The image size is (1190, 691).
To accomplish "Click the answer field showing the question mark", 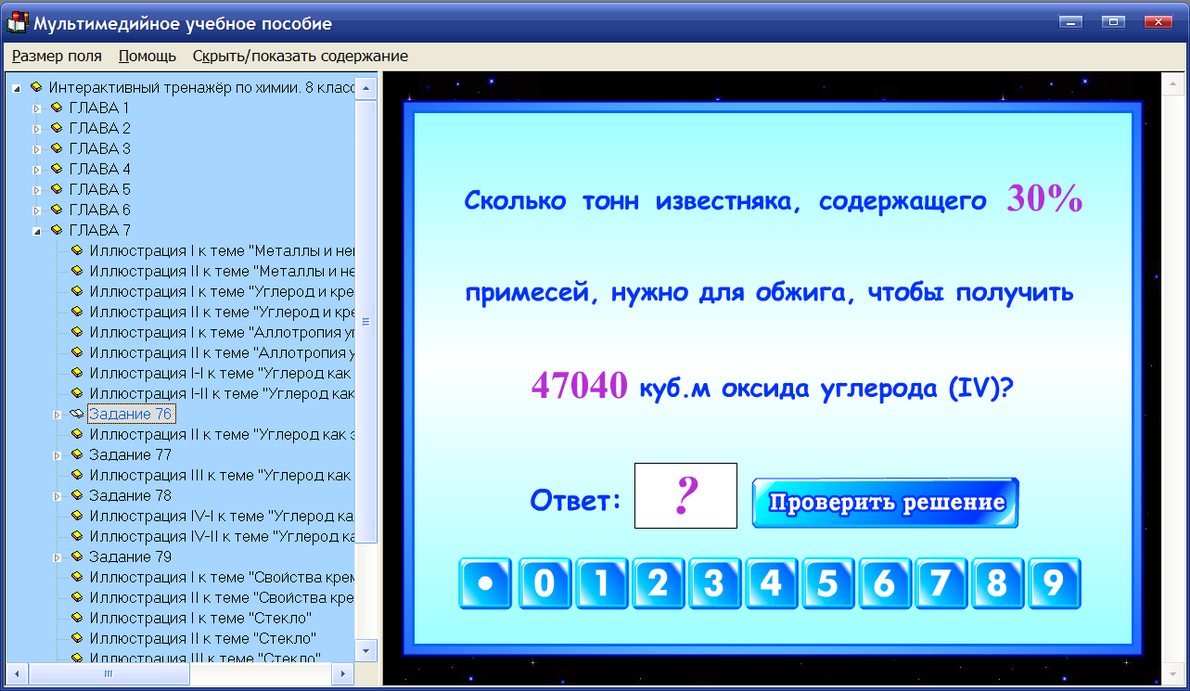I will (685, 496).
